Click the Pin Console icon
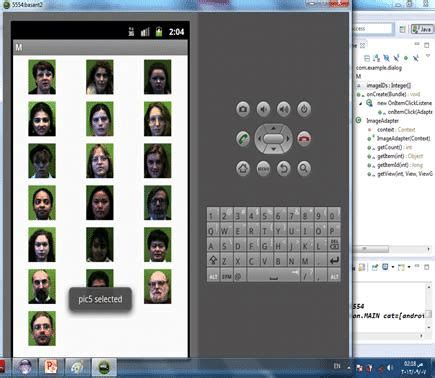 pos(375,267)
